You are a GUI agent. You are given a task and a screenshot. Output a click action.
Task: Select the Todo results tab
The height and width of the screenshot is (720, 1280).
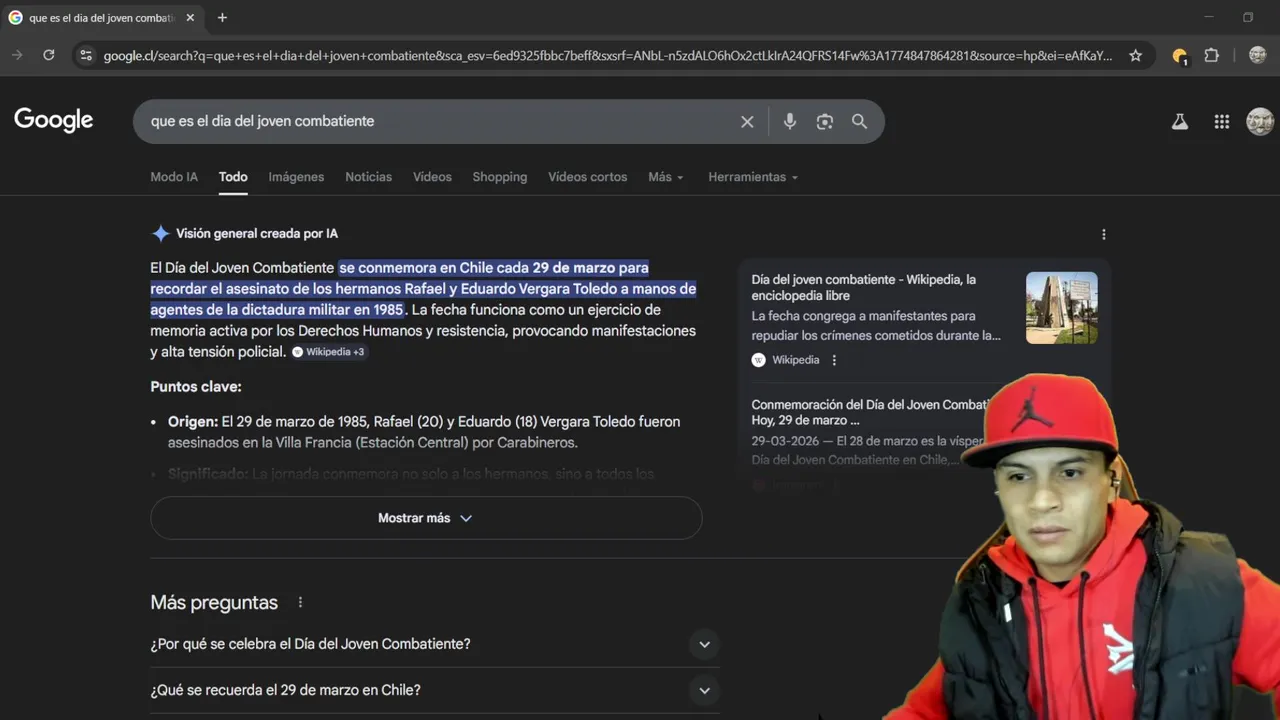(x=233, y=177)
